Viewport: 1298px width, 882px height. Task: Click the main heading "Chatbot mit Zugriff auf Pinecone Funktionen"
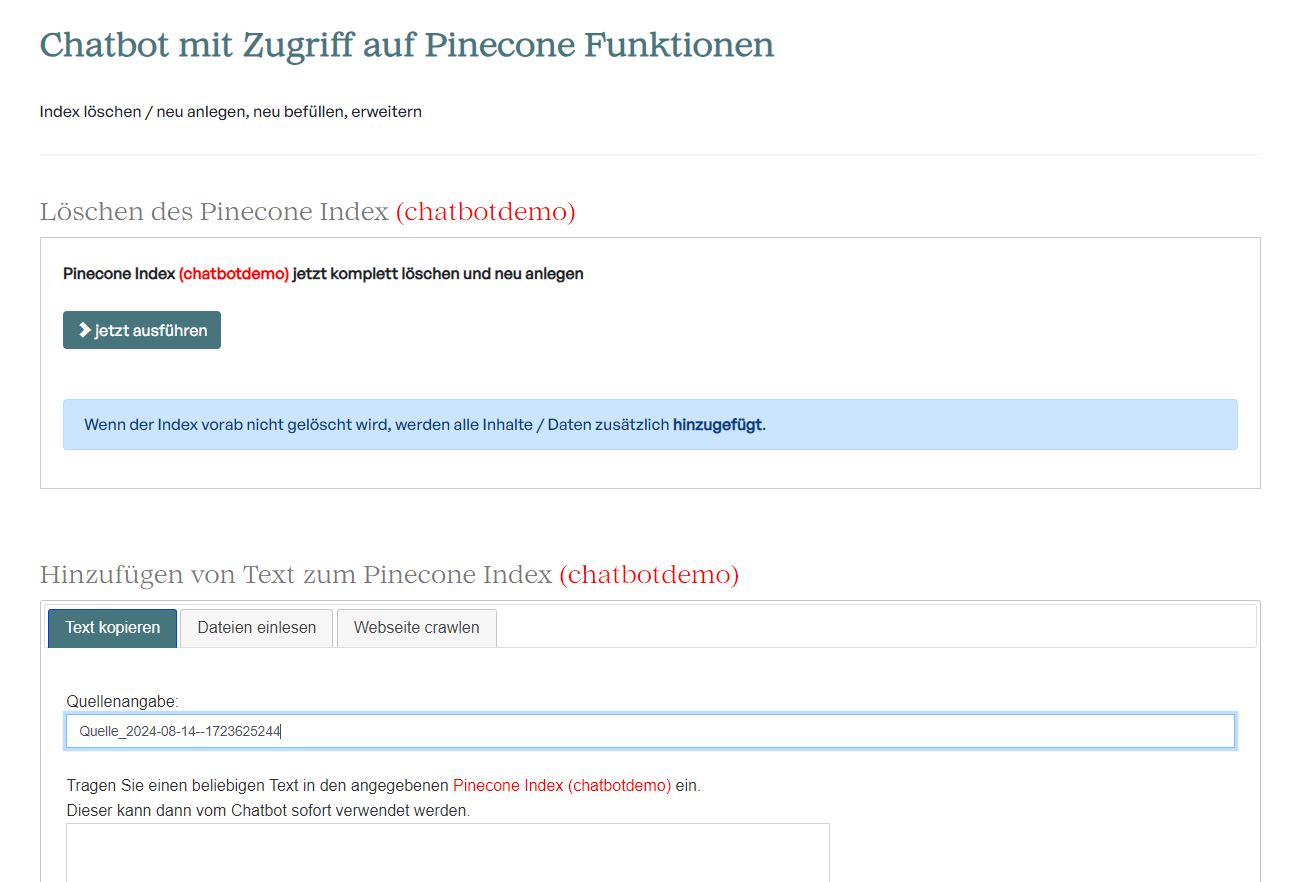(406, 46)
